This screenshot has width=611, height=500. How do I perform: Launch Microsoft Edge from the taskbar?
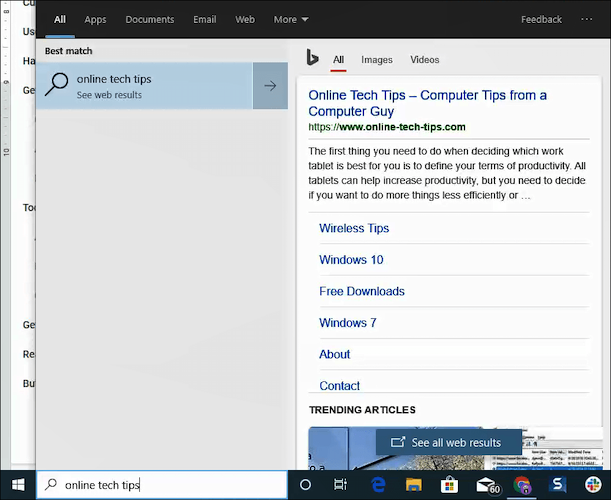click(379, 485)
